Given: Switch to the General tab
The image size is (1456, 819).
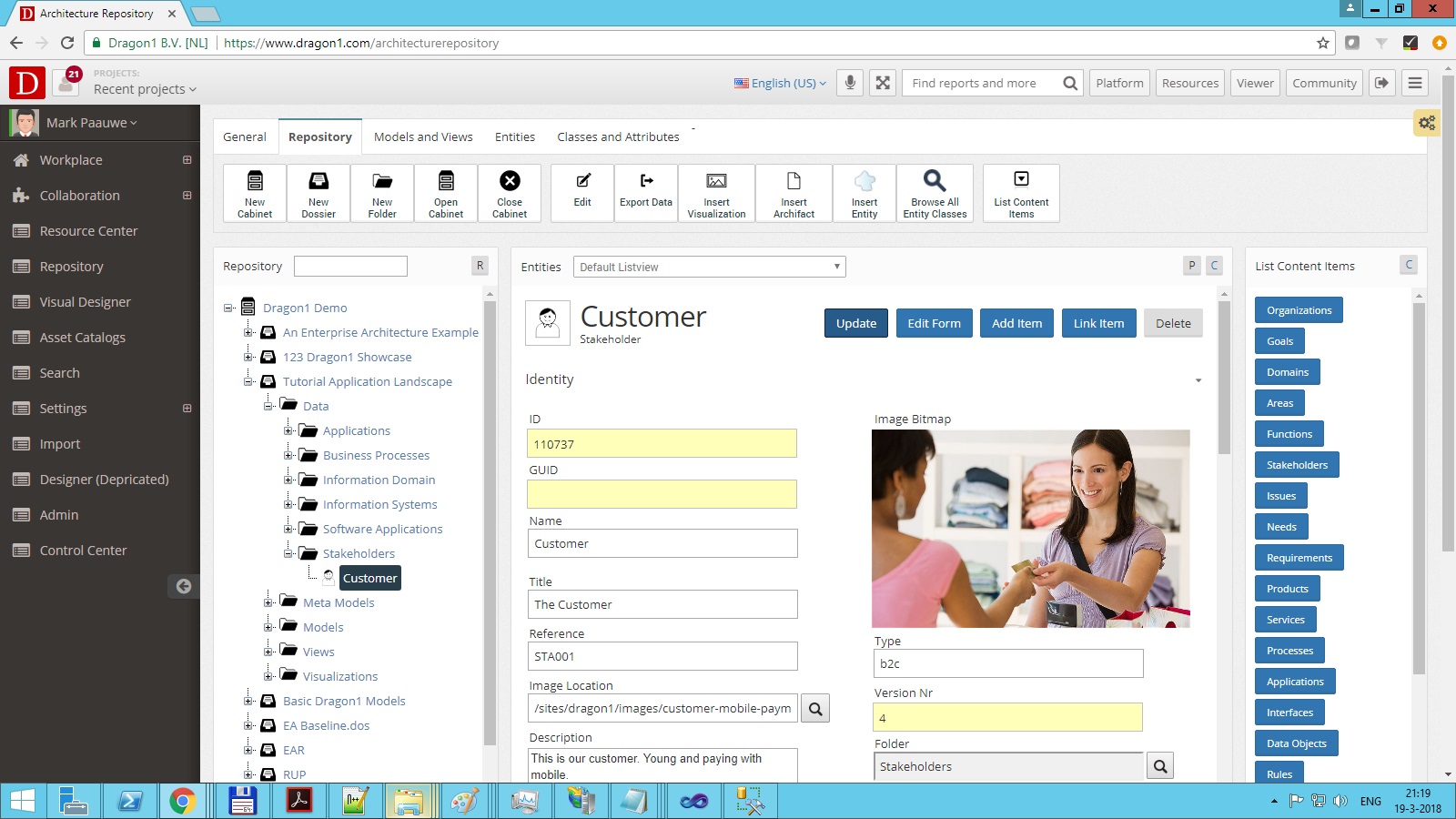Looking at the screenshot, I should (245, 137).
